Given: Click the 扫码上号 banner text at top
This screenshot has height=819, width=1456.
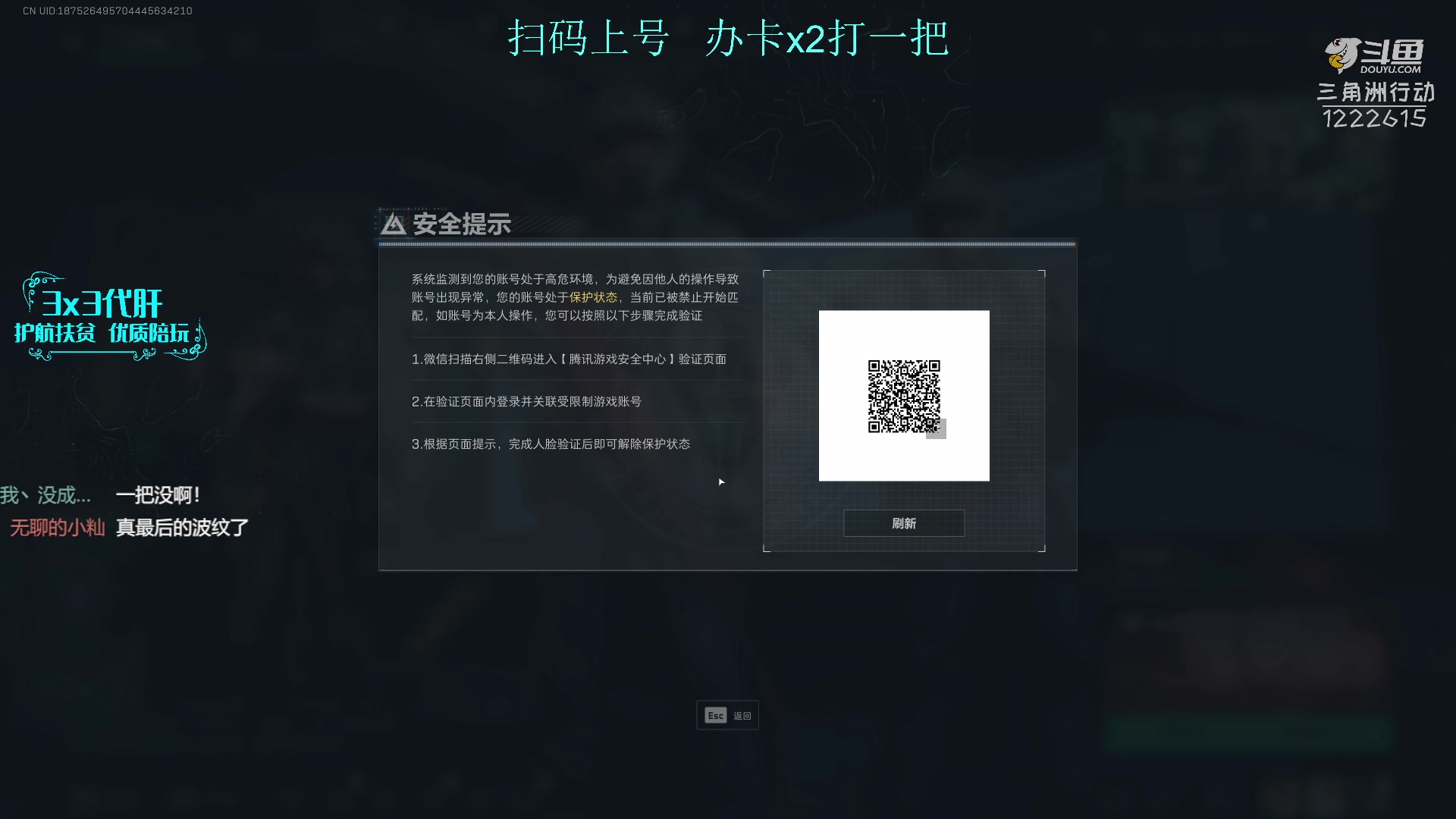Looking at the screenshot, I should 588,38.
